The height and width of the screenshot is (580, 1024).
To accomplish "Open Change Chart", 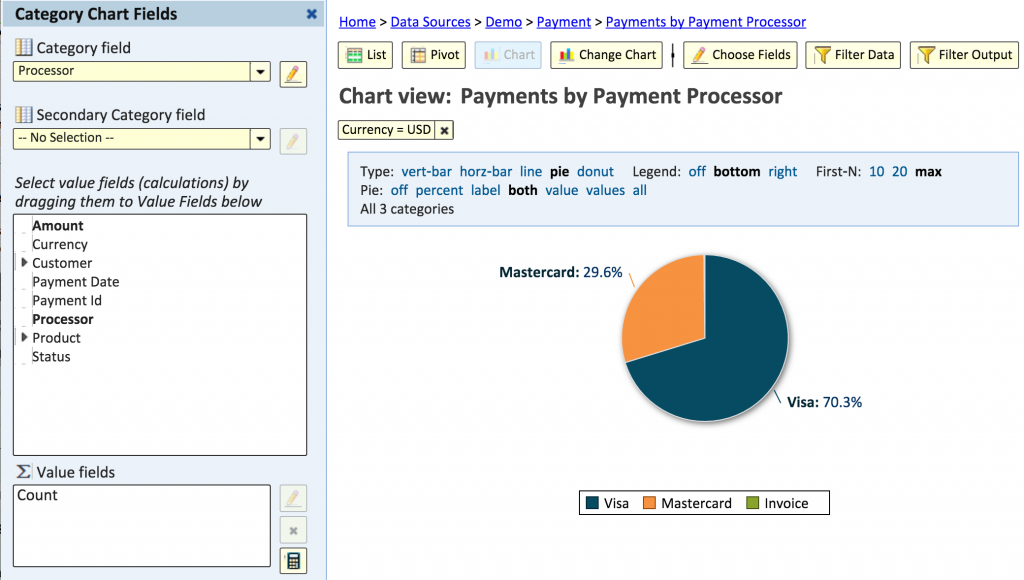I will (x=607, y=55).
